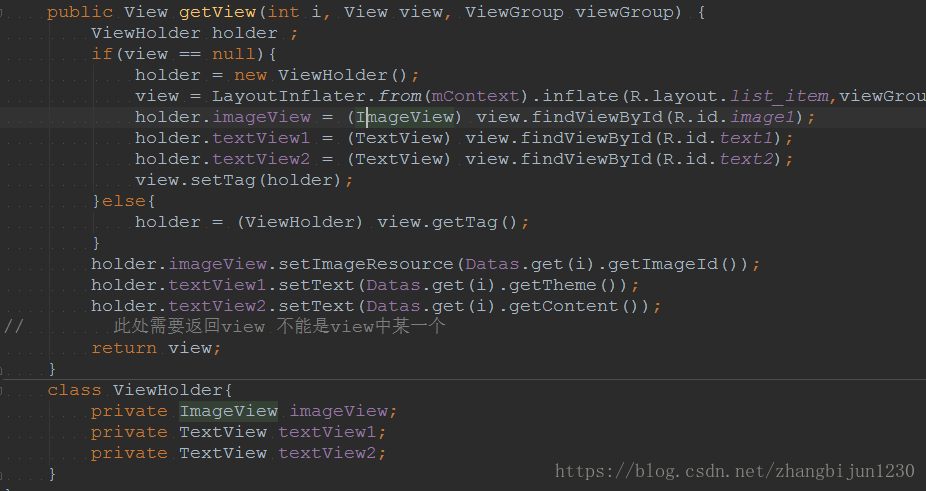The width and height of the screenshot is (926, 491).
Task: Click the Chinese comment '此处需要返回view 不能是view中某一个'
Action: (x=279, y=326)
